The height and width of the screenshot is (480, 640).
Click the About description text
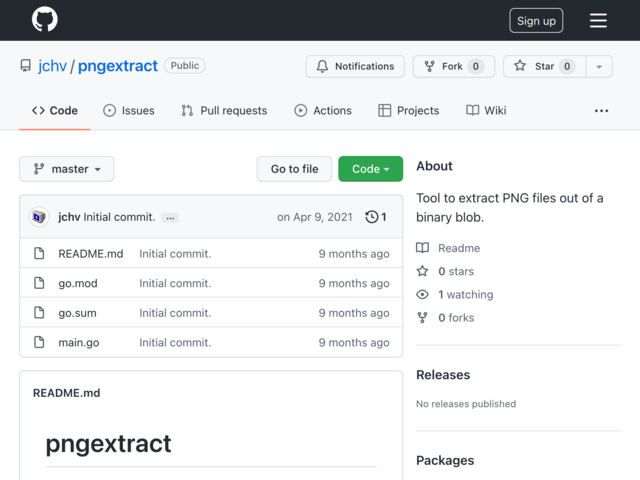point(509,208)
